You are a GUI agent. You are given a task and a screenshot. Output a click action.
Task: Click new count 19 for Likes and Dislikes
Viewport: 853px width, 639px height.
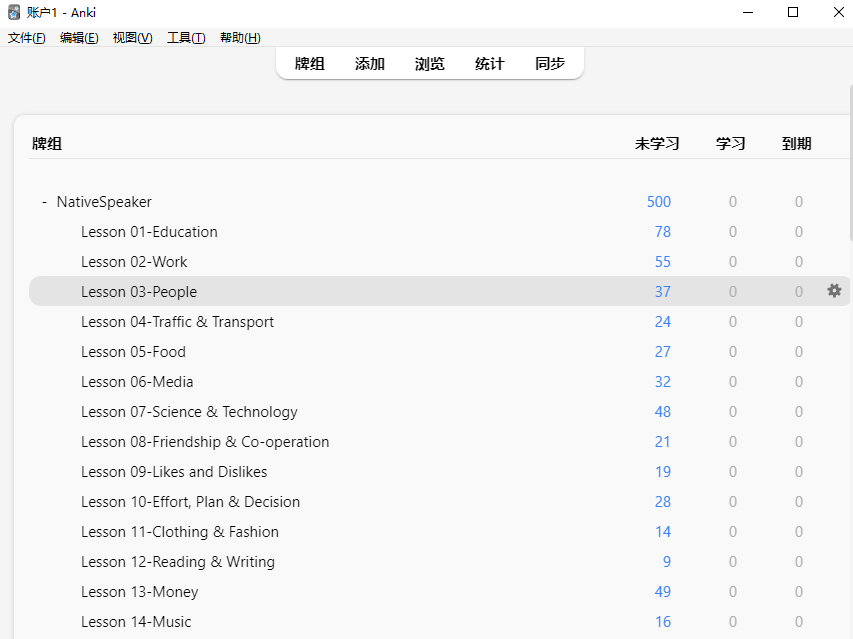663,472
